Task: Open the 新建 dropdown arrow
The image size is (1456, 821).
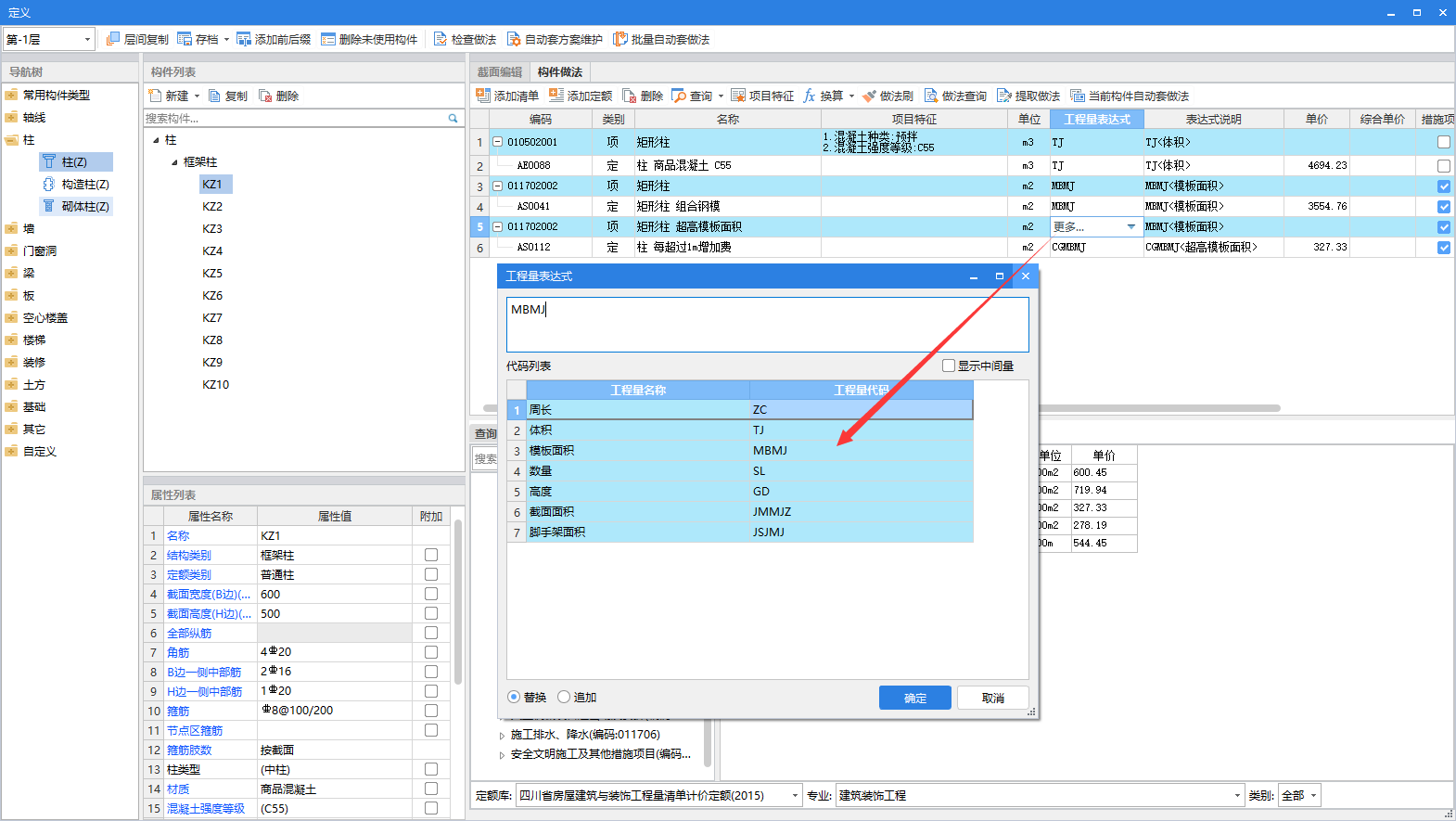Action: point(197,96)
